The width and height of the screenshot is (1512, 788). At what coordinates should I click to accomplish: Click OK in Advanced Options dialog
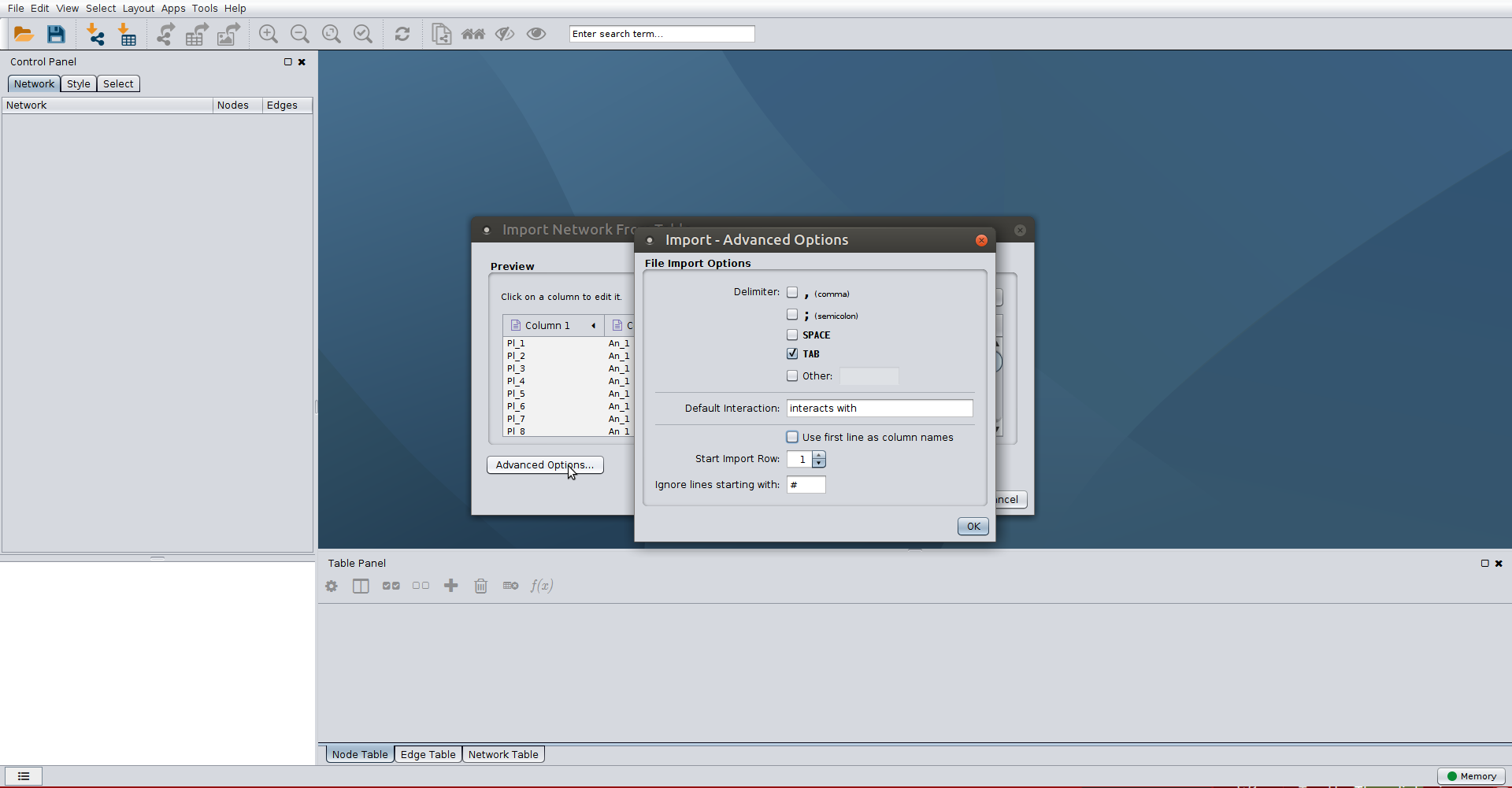tap(973, 527)
